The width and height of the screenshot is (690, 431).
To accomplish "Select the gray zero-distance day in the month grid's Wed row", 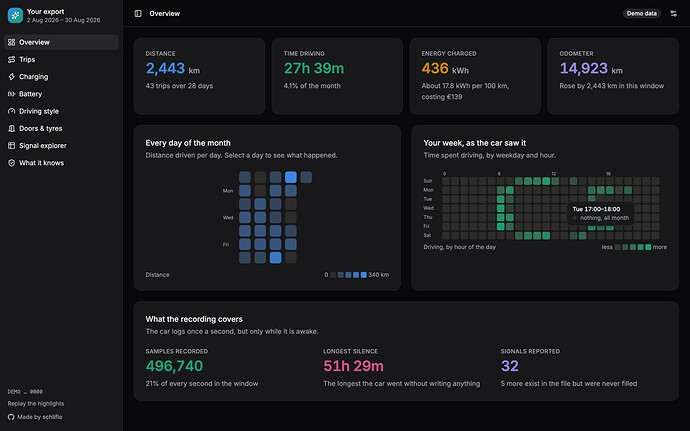I will [290, 217].
